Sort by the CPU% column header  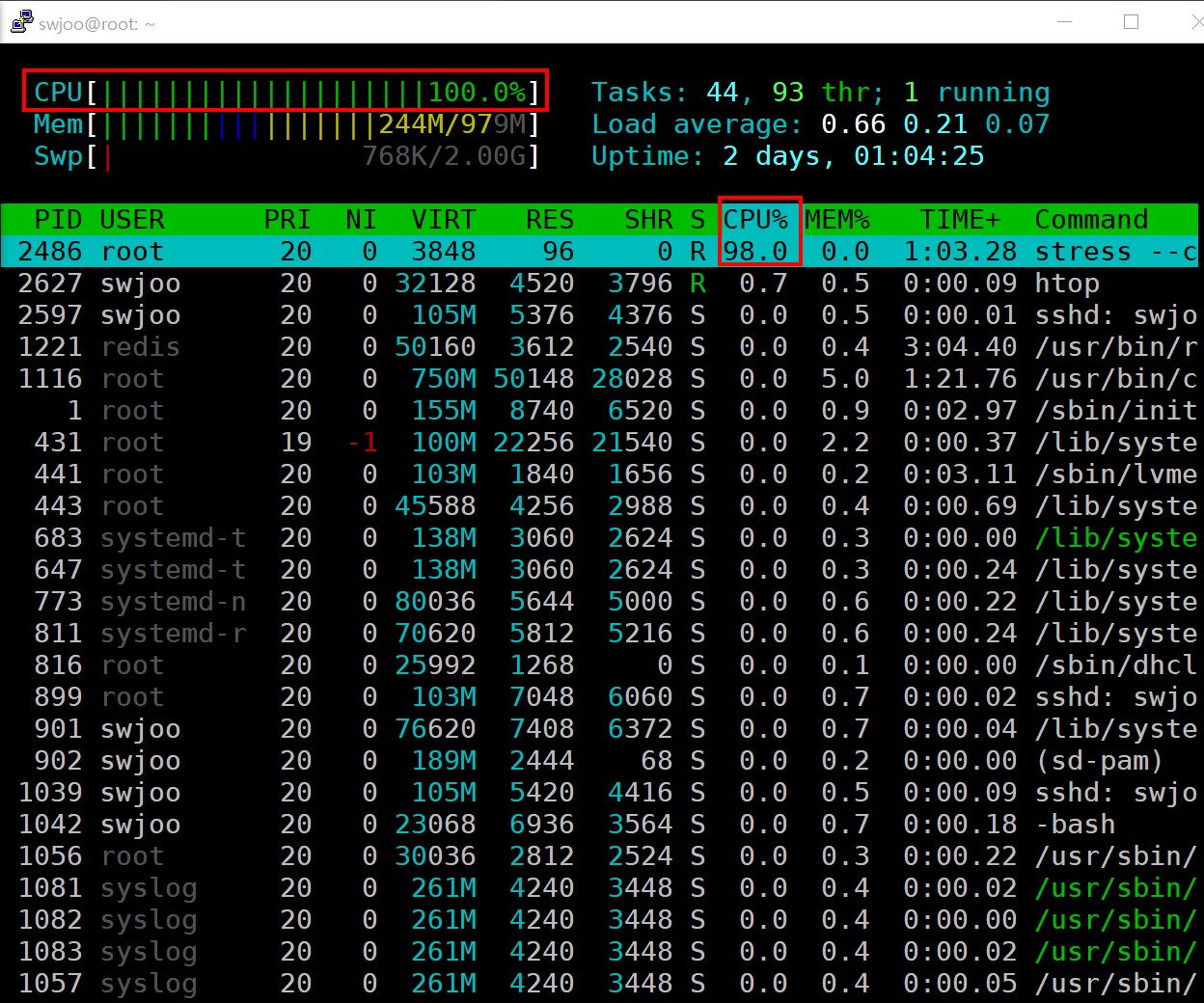coord(755,219)
